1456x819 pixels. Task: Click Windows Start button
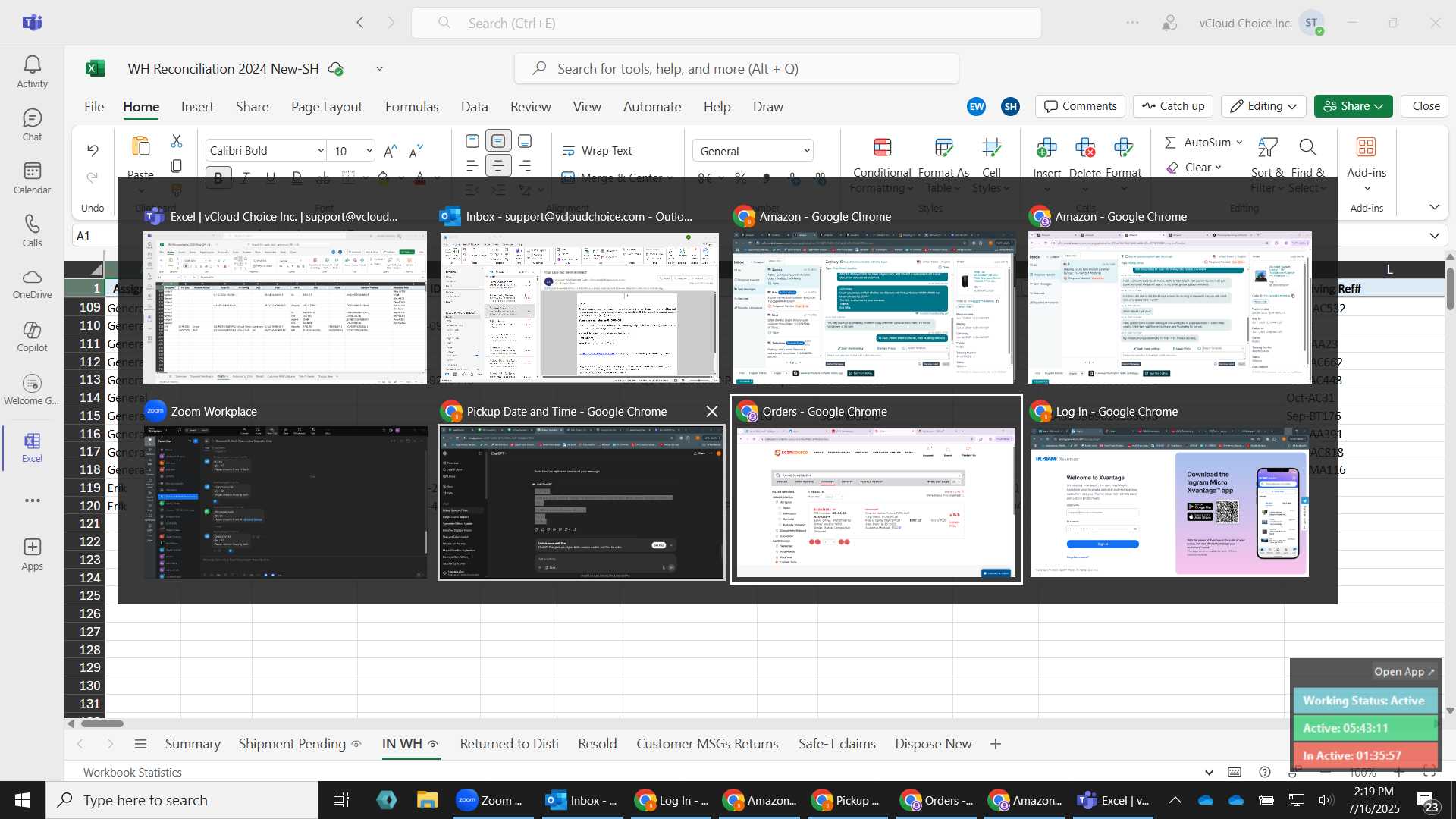coord(23,800)
